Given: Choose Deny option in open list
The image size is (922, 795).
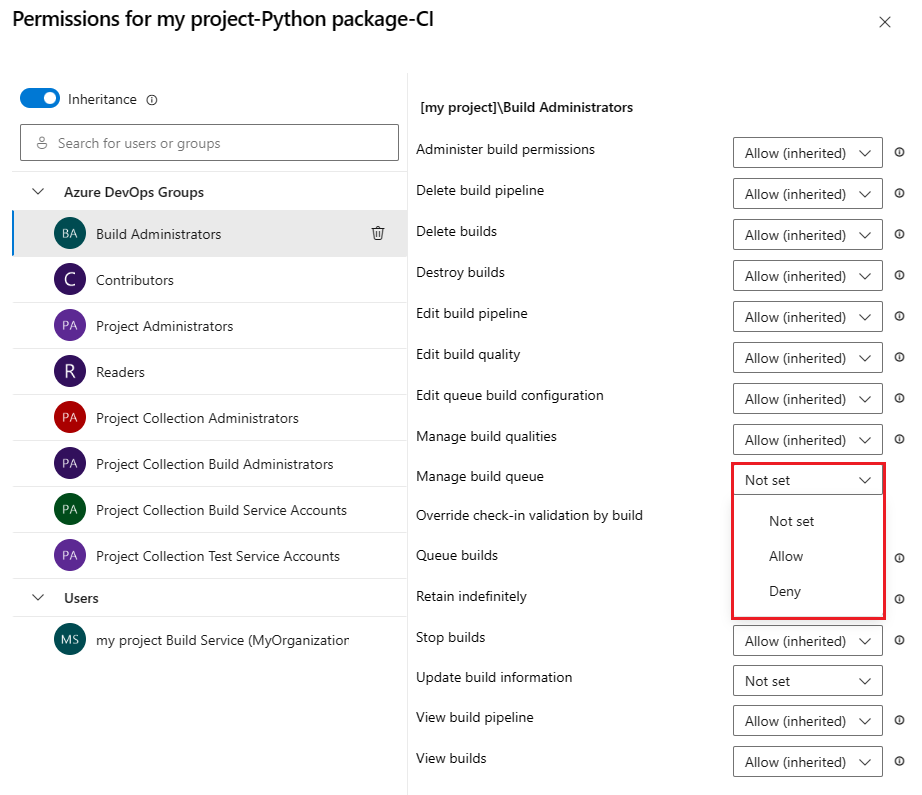Looking at the screenshot, I should (808, 591).
